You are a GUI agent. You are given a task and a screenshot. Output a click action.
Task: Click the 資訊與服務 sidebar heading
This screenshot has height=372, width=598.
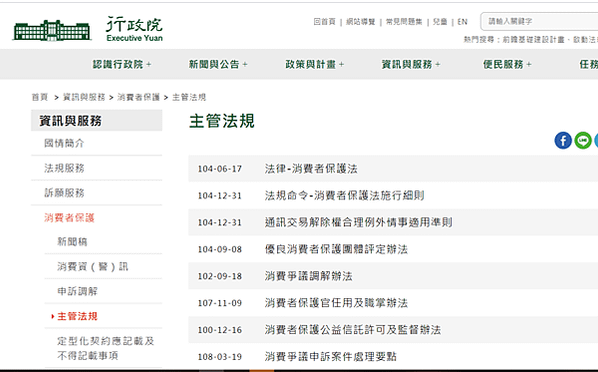(x=96, y=121)
